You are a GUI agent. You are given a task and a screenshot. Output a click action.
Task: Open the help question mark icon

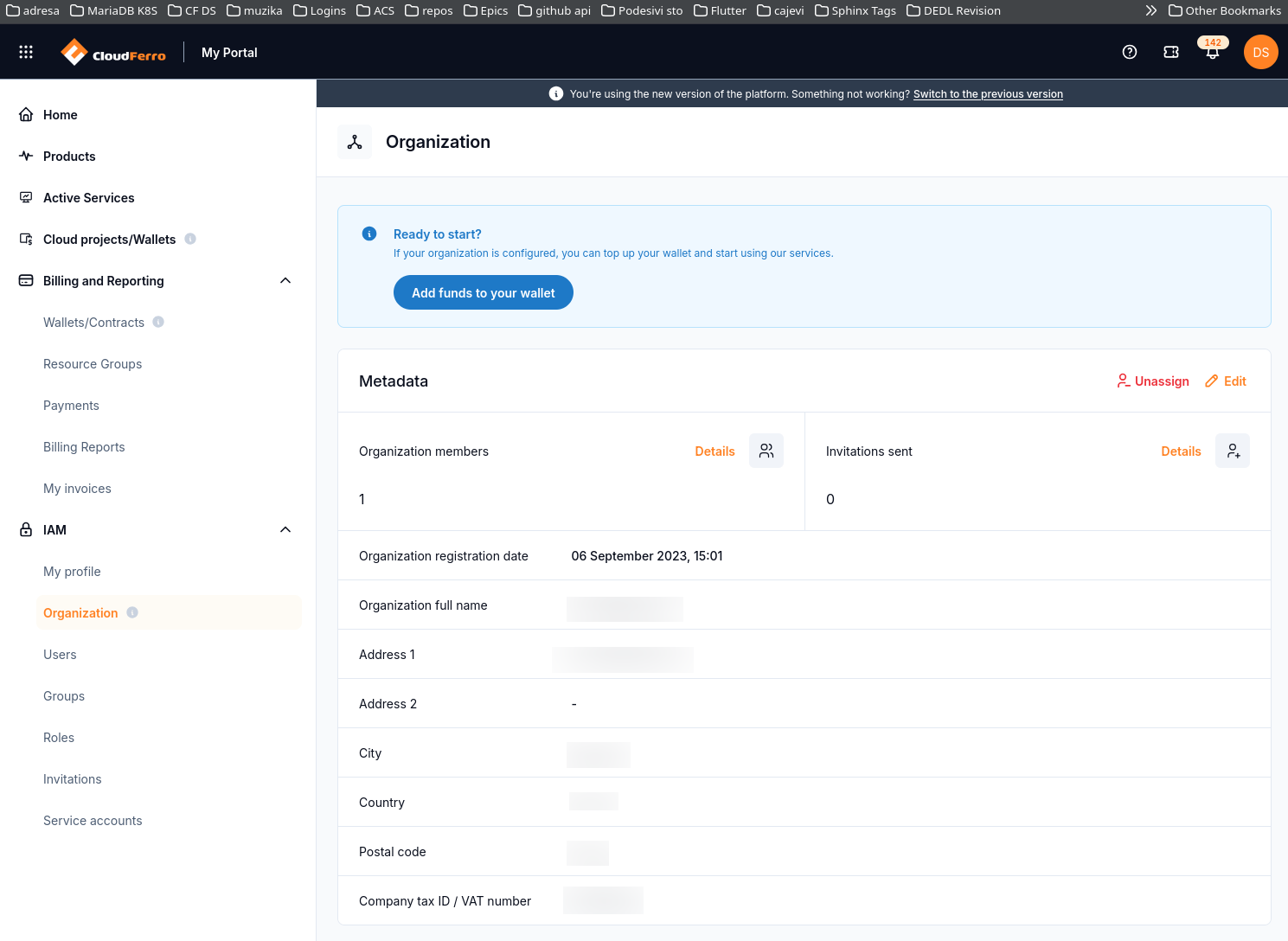pos(1130,52)
